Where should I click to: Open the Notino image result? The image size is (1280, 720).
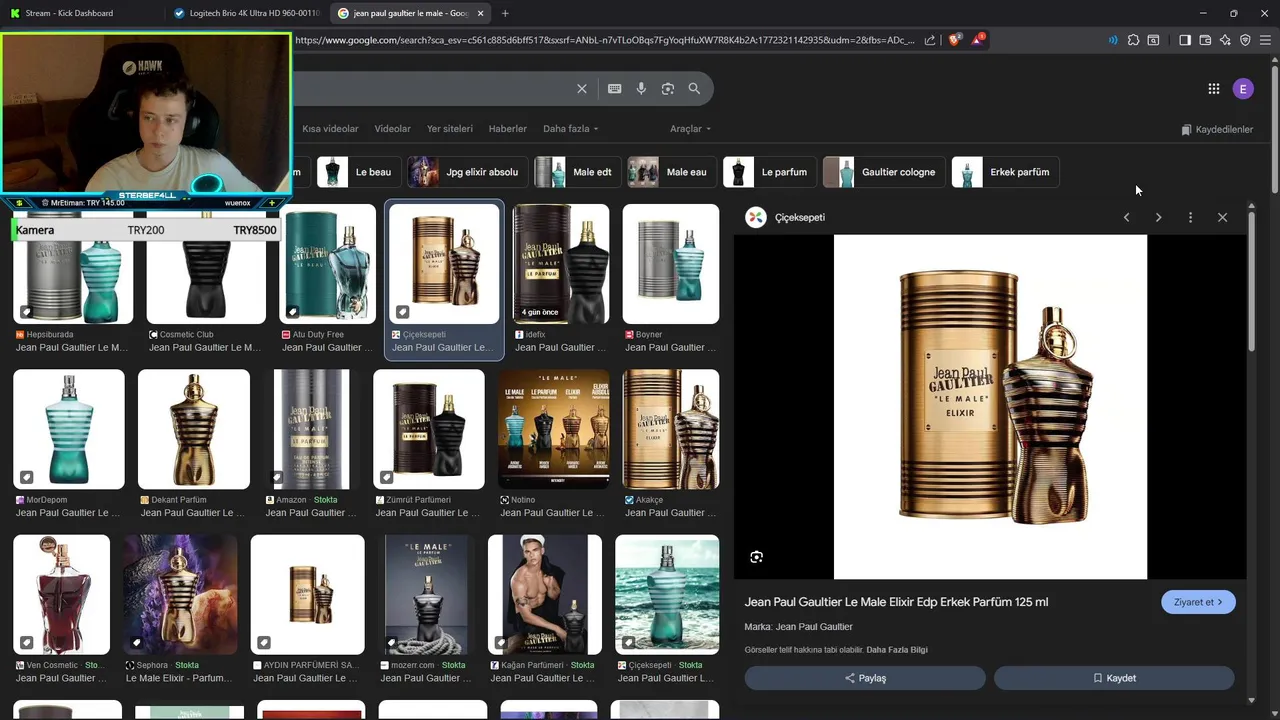(x=554, y=429)
